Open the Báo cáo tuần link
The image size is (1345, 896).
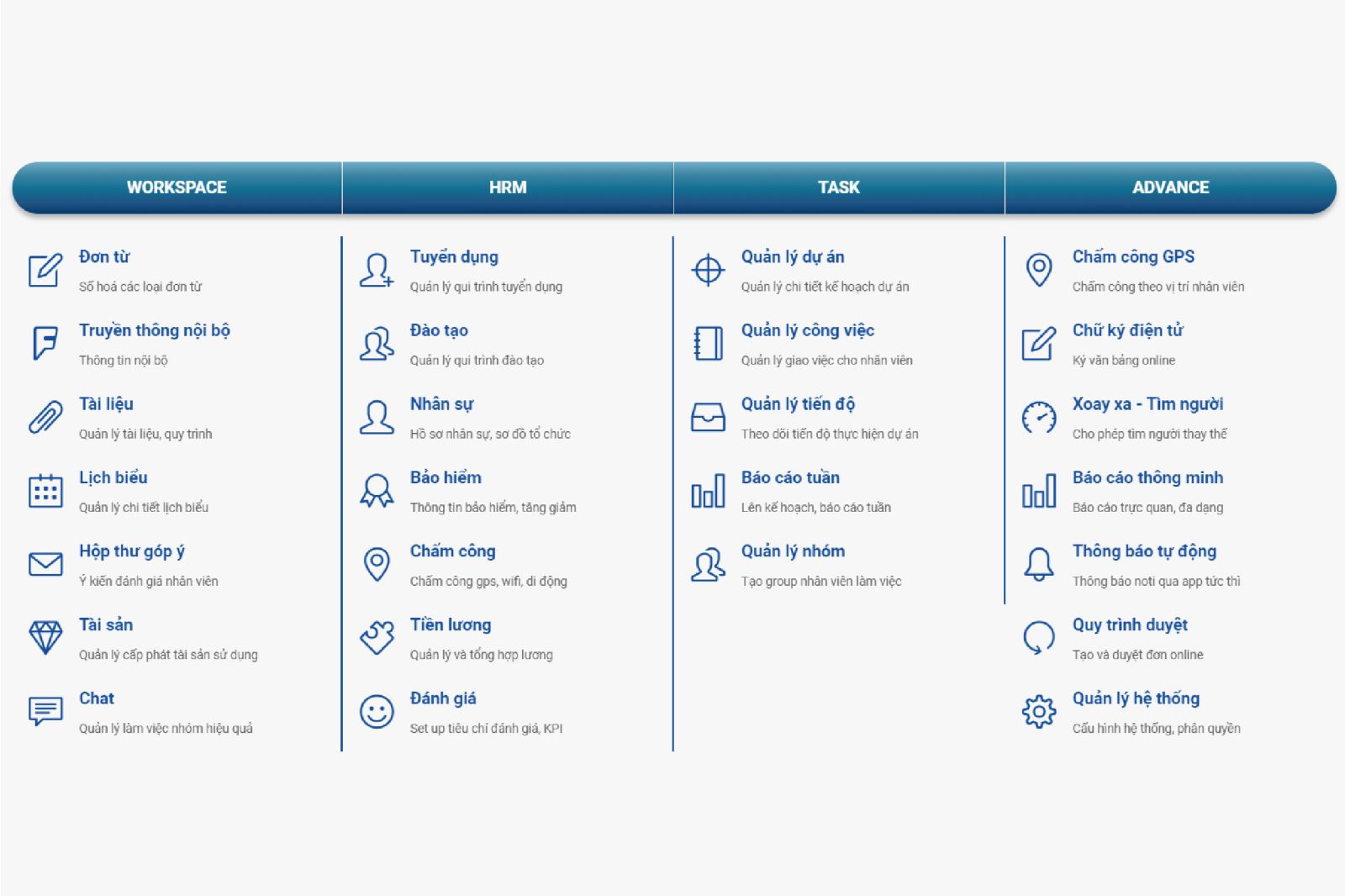pos(790,477)
